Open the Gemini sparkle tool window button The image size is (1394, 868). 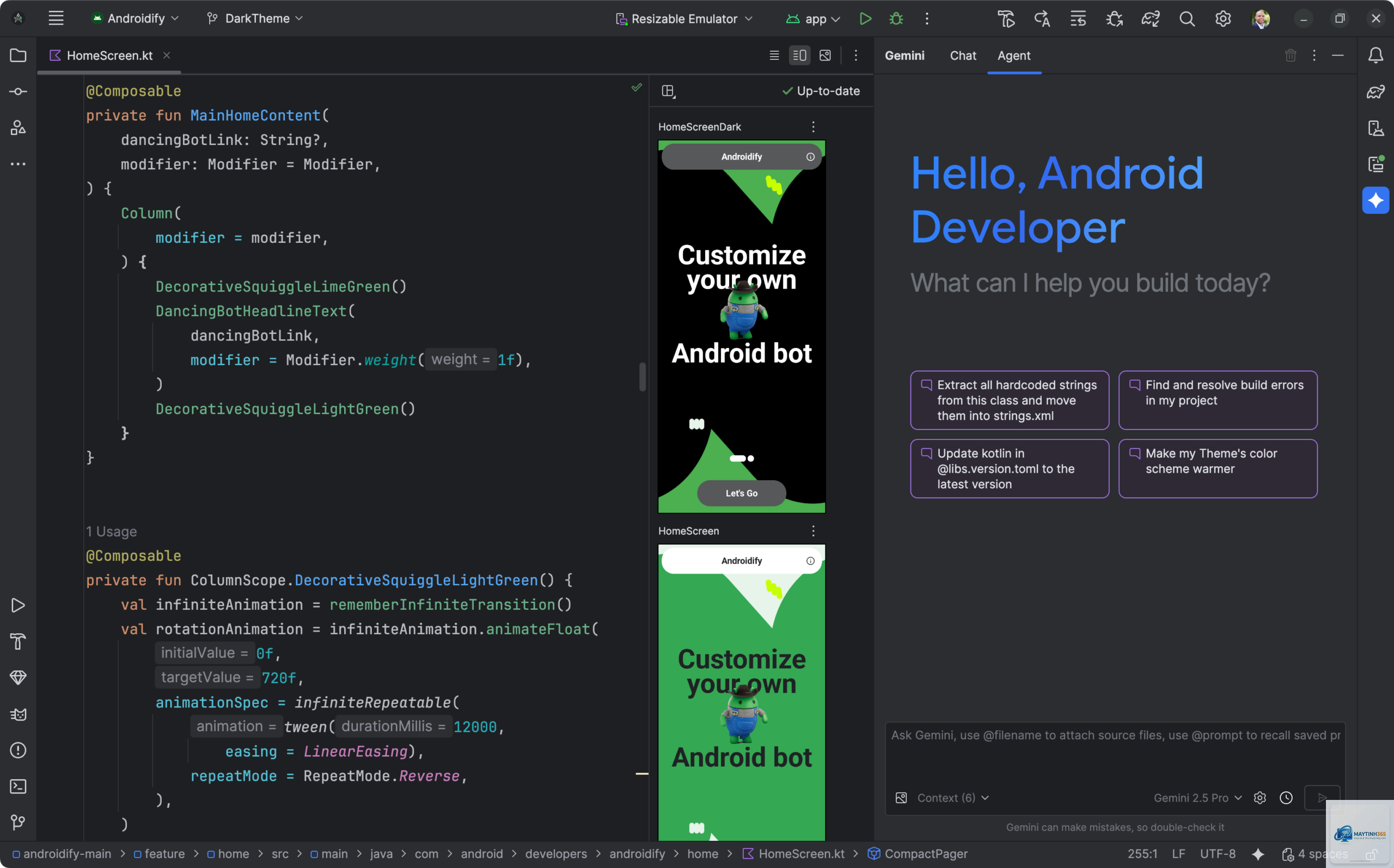1375,200
